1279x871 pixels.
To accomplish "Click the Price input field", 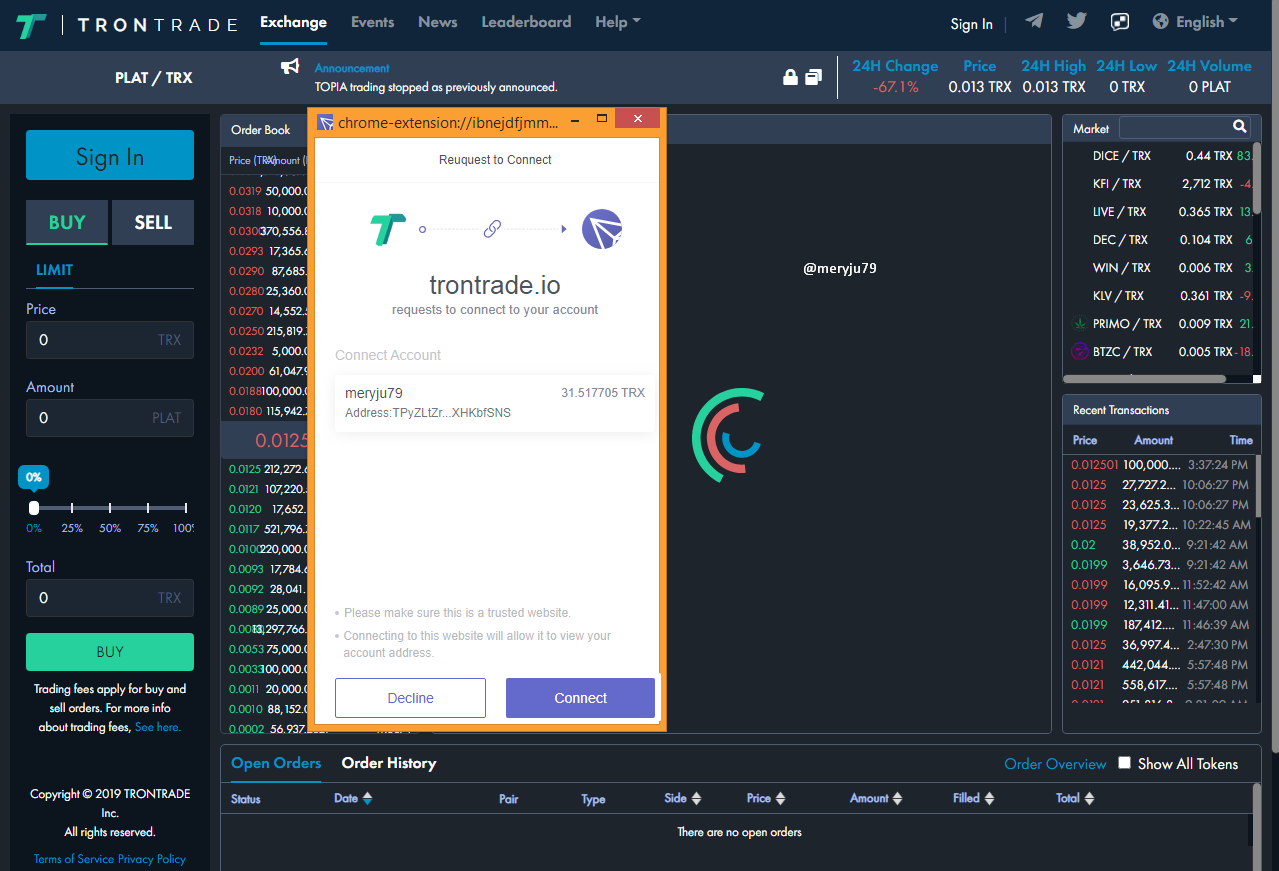I will [110, 340].
